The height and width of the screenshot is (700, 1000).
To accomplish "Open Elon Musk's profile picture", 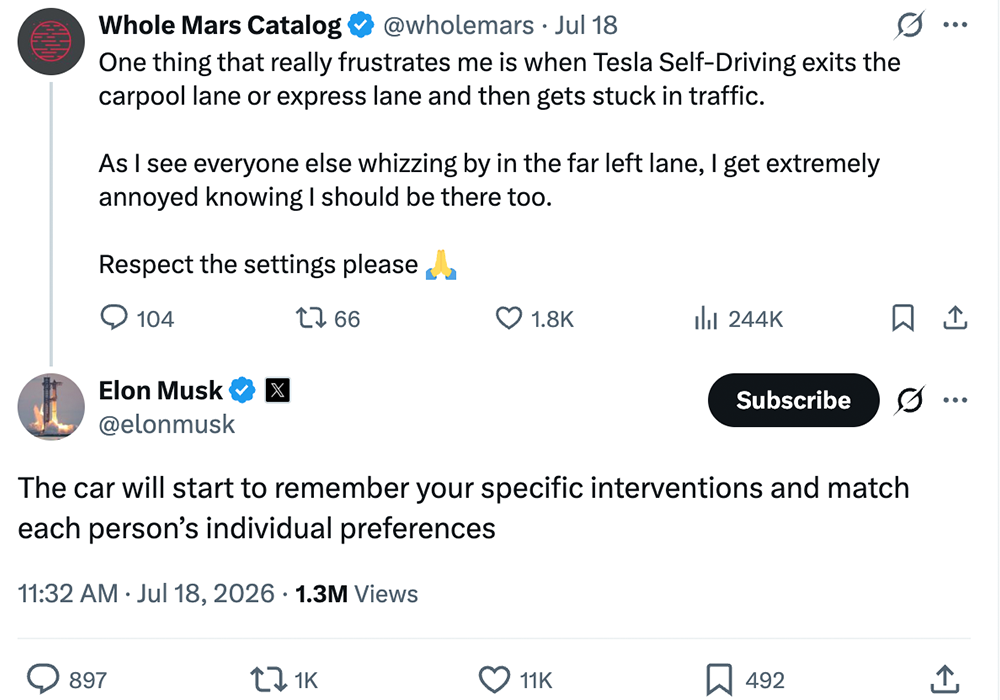I will [x=51, y=406].
